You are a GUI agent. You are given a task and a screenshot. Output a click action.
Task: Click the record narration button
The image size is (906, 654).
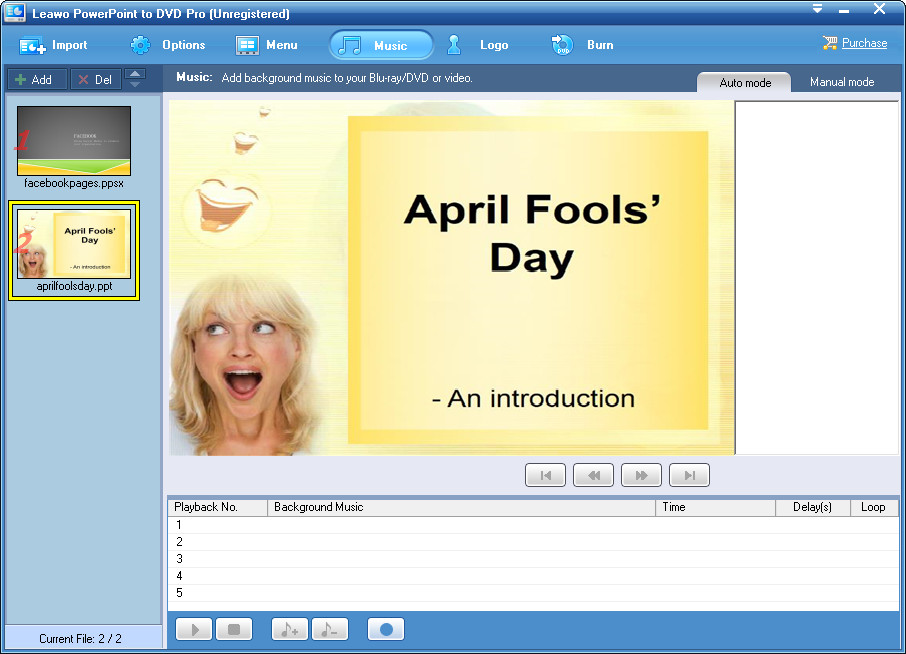386,630
